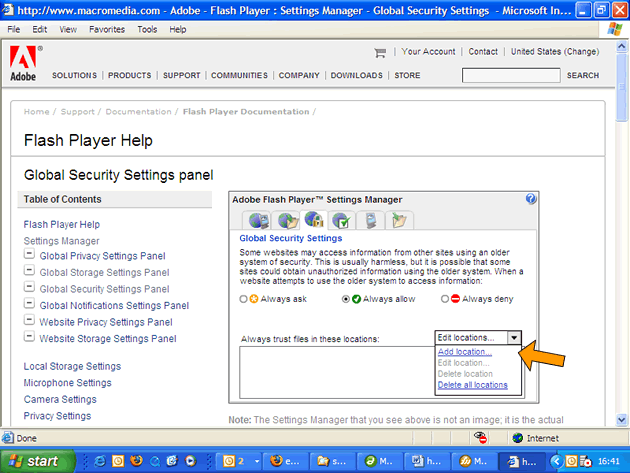Screen dimensions: 630x473
Task: Choose Add location from the dropdown list
Action: click(x=464, y=352)
